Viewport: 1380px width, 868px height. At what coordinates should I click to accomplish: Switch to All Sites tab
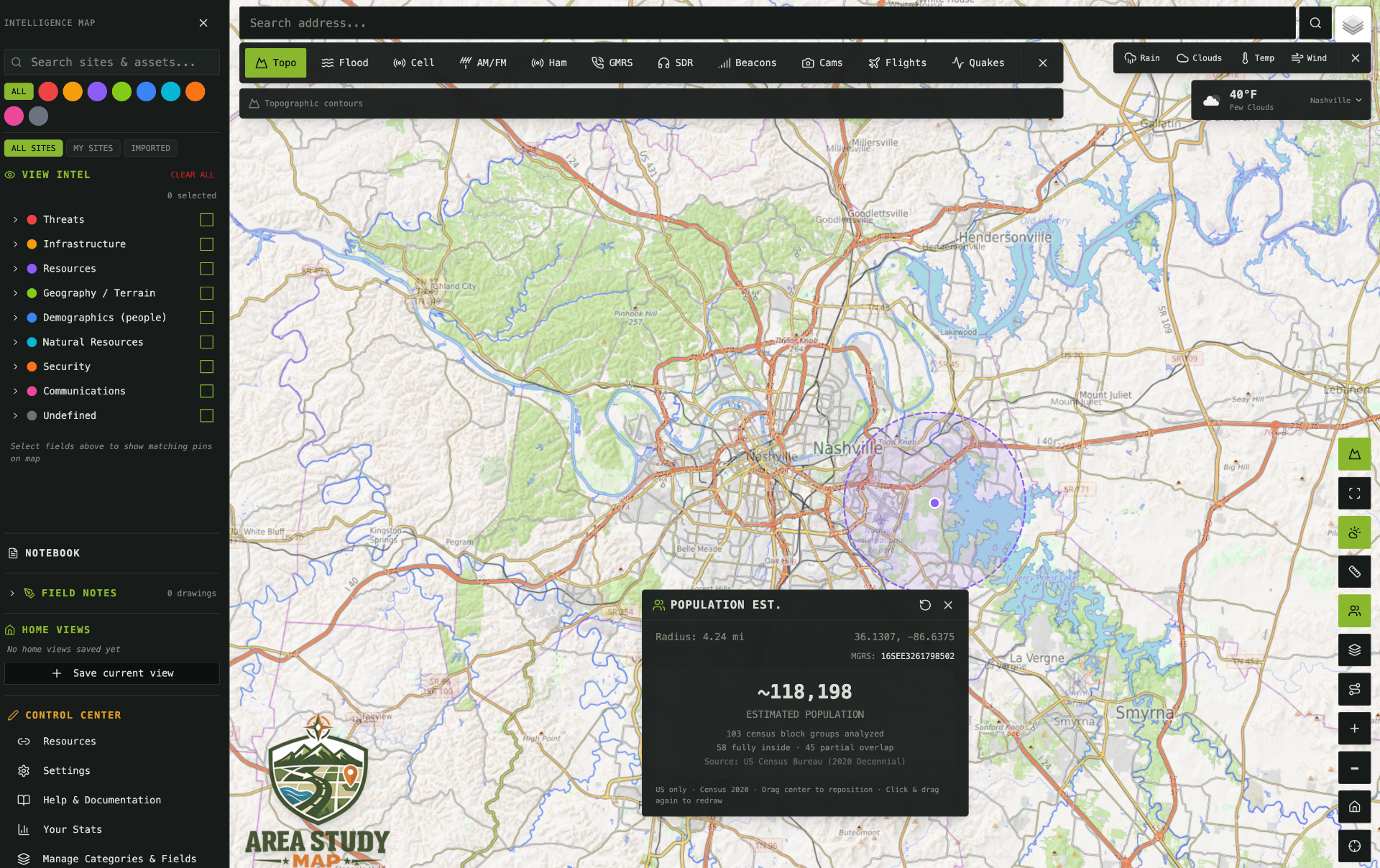coord(33,148)
